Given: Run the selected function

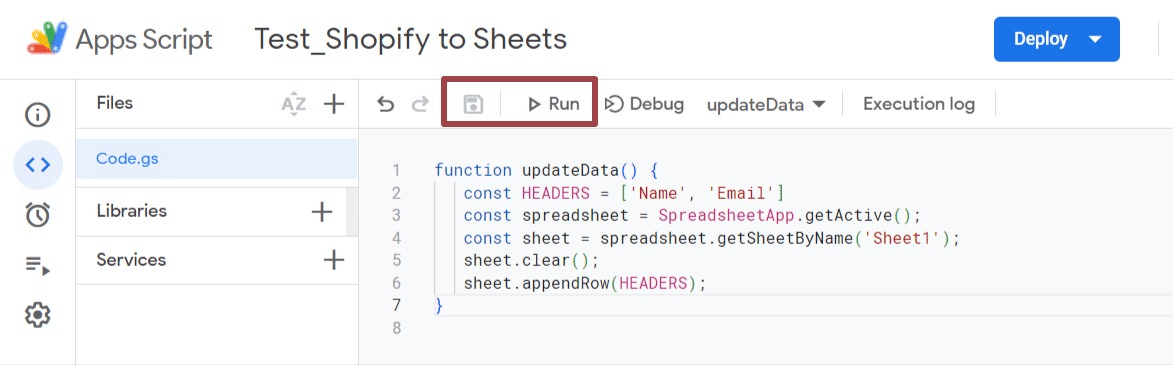Looking at the screenshot, I should tap(554, 104).
